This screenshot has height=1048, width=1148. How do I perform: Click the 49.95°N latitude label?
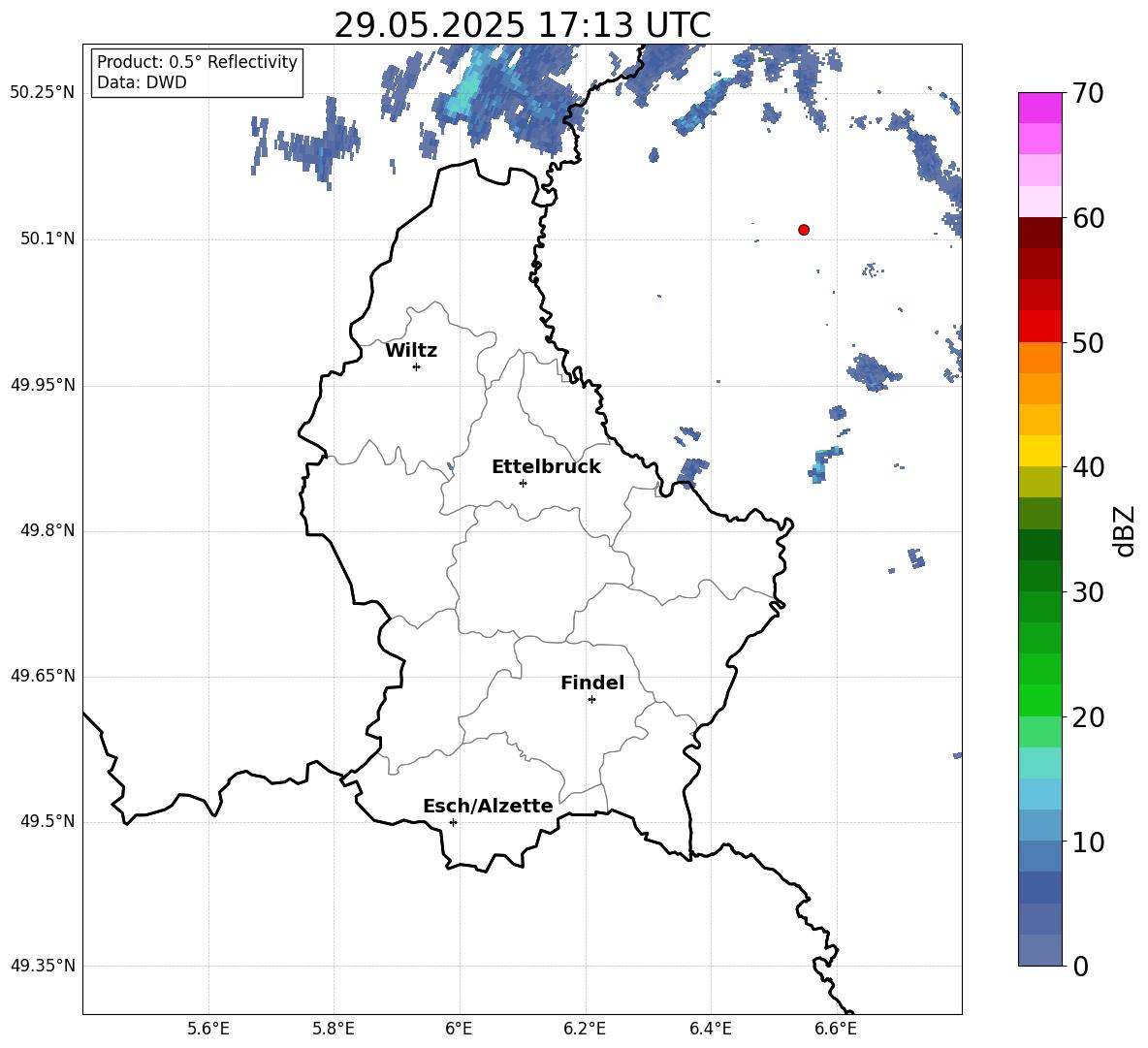pyautogui.click(x=43, y=384)
